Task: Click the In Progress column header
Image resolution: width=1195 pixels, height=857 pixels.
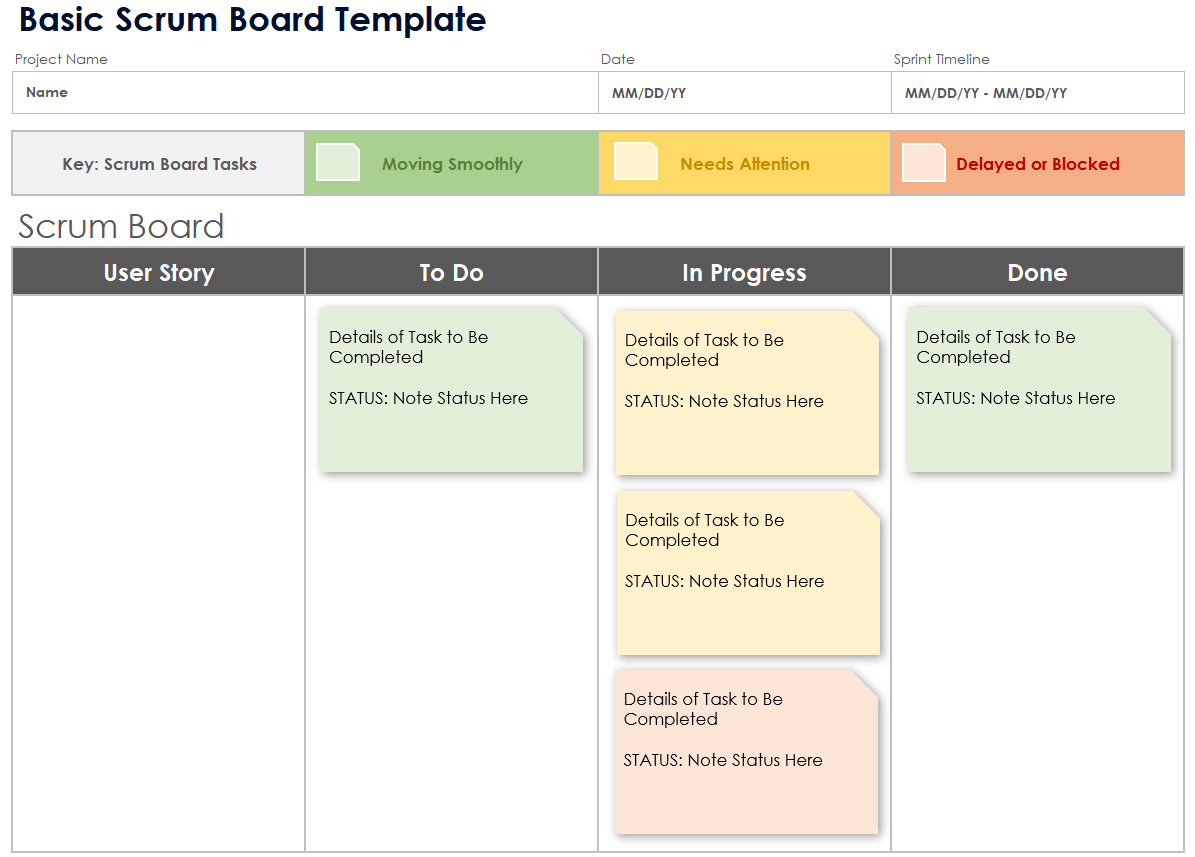Action: tap(744, 273)
